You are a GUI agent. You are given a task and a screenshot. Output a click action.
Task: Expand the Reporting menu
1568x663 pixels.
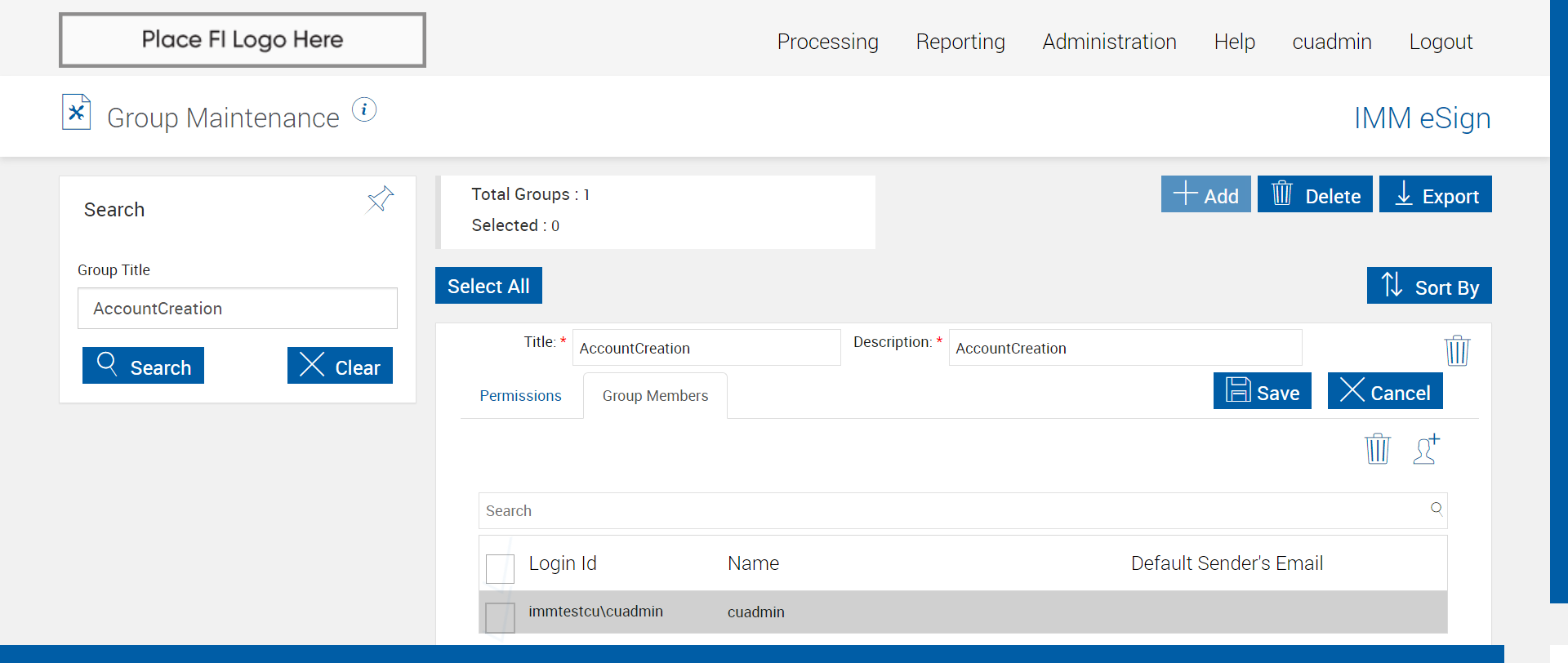point(960,42)
